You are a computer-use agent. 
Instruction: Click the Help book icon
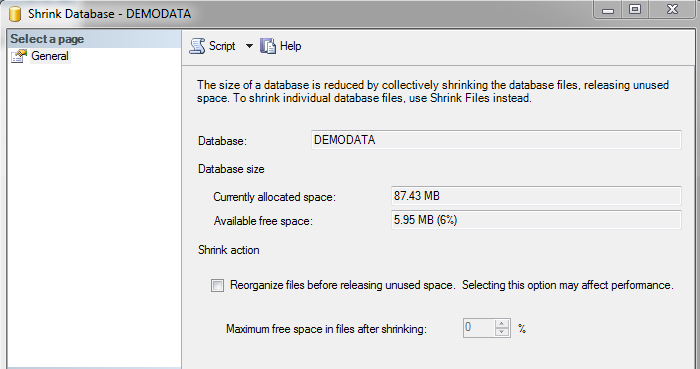[x=268, y=46]
